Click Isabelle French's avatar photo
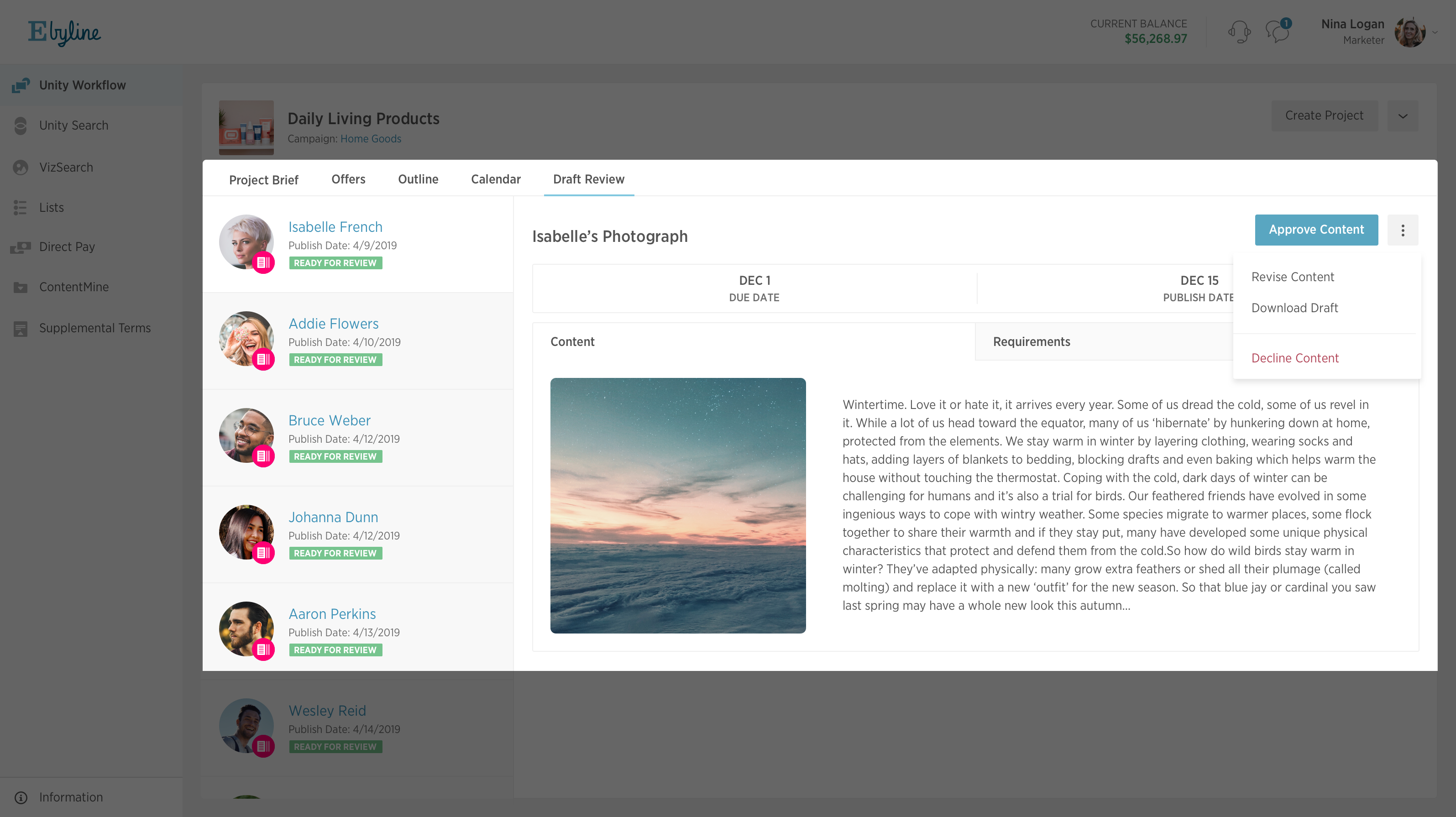 point(246,241)
